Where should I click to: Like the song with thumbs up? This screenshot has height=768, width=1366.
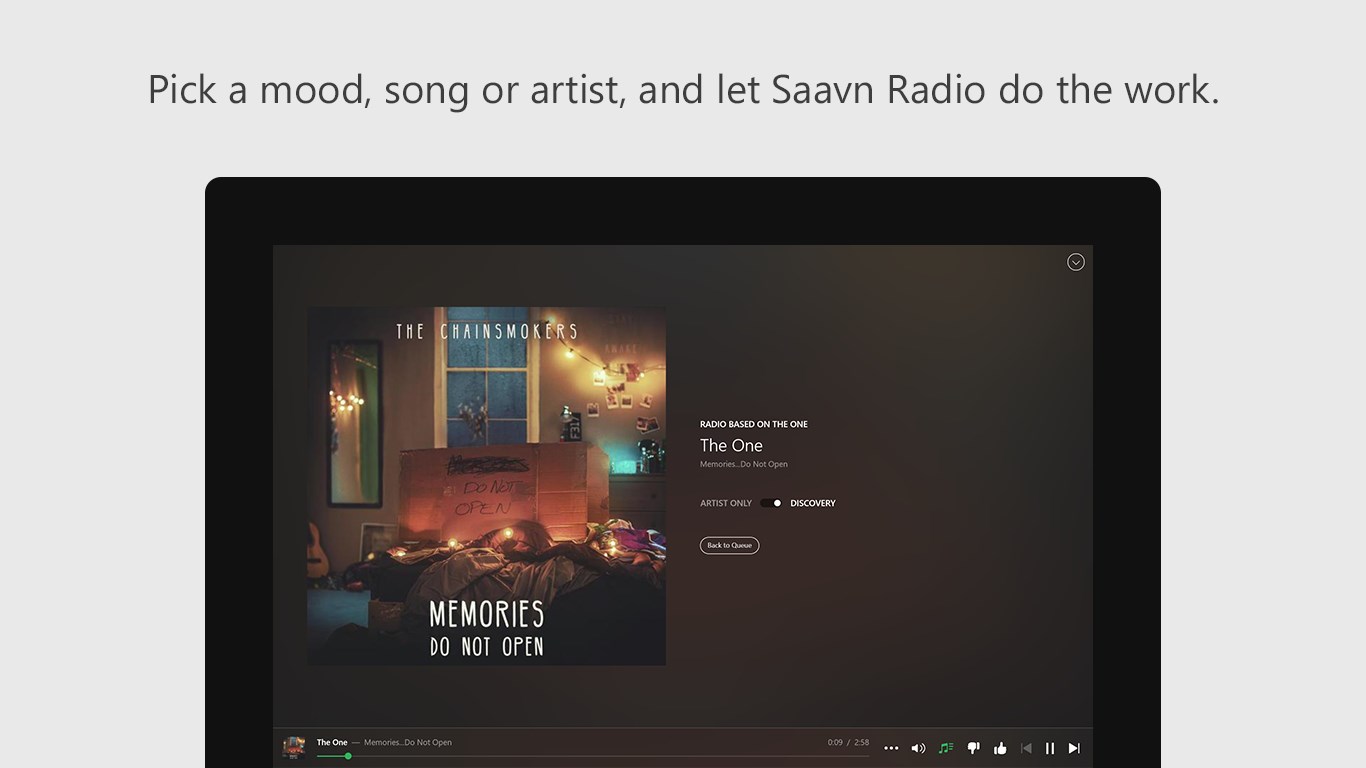point(1000,748)
